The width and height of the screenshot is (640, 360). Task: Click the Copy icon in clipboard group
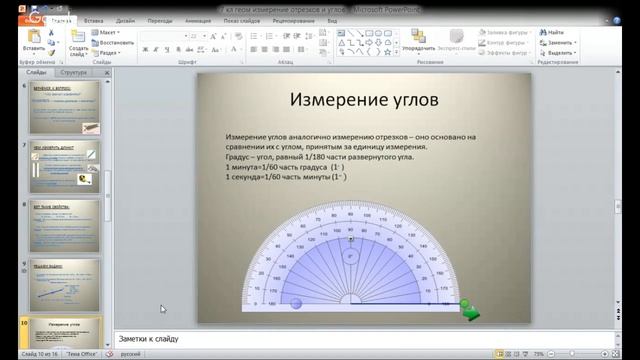(51, 42)
